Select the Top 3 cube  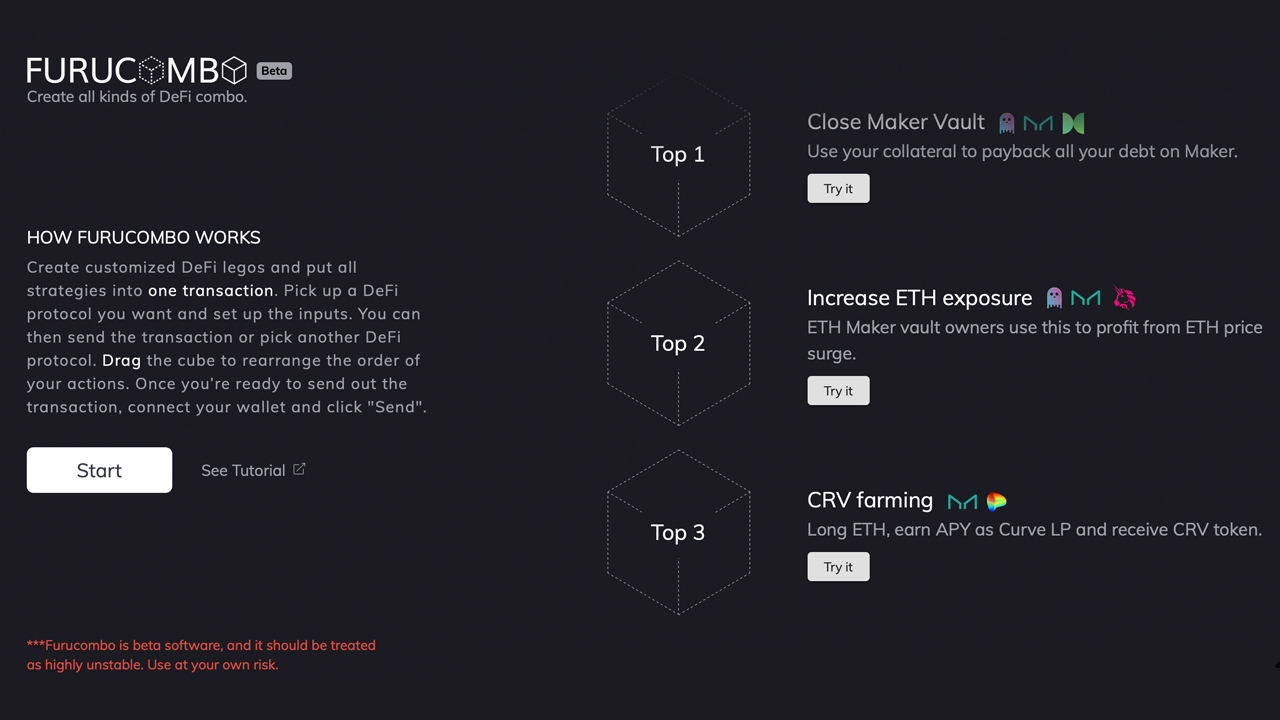click(678, 532)
